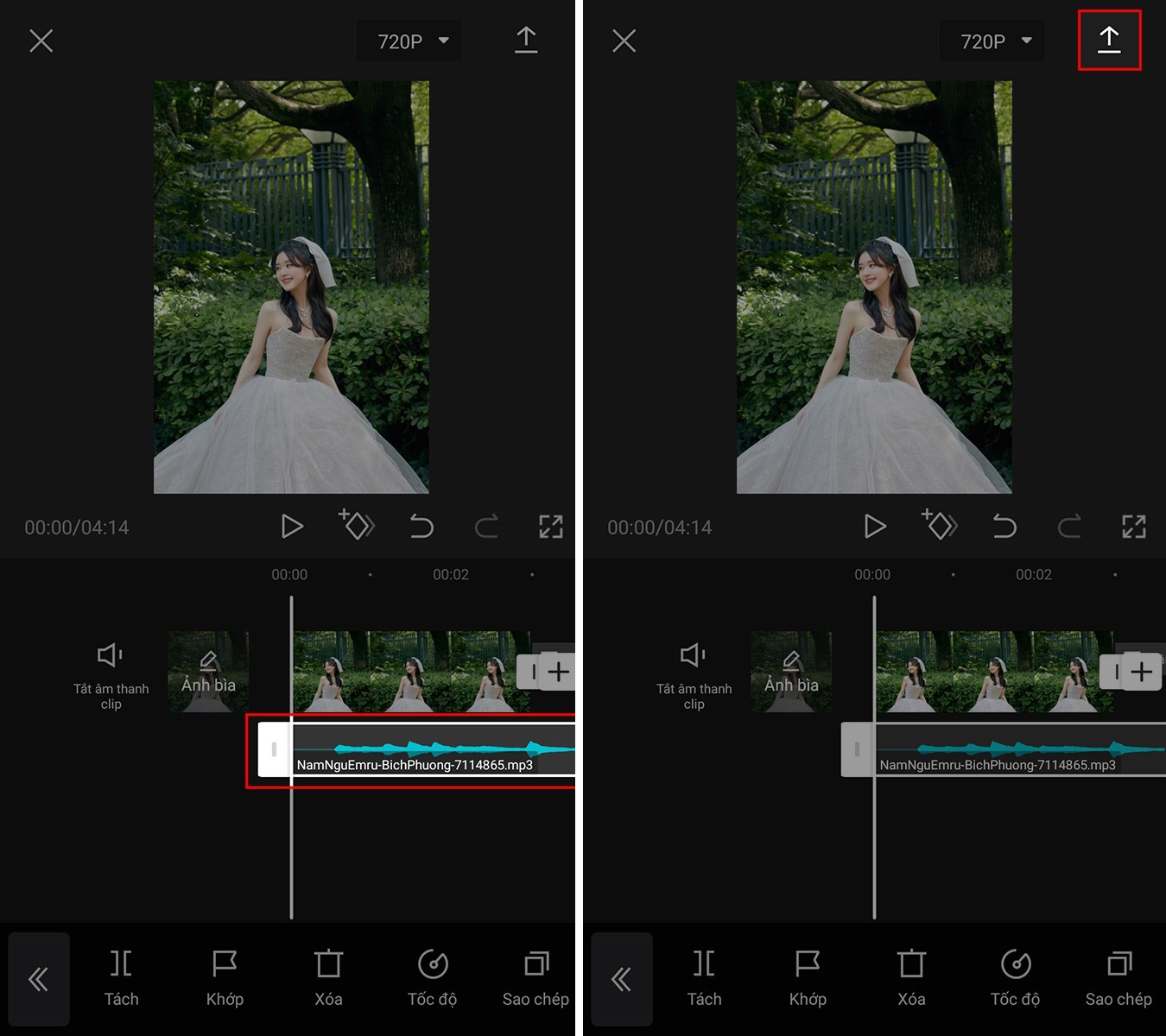Undo last action in the right screen
Image resolution: width=1166 pixels, height=1036 pixels.
(x=1004, y=526)
